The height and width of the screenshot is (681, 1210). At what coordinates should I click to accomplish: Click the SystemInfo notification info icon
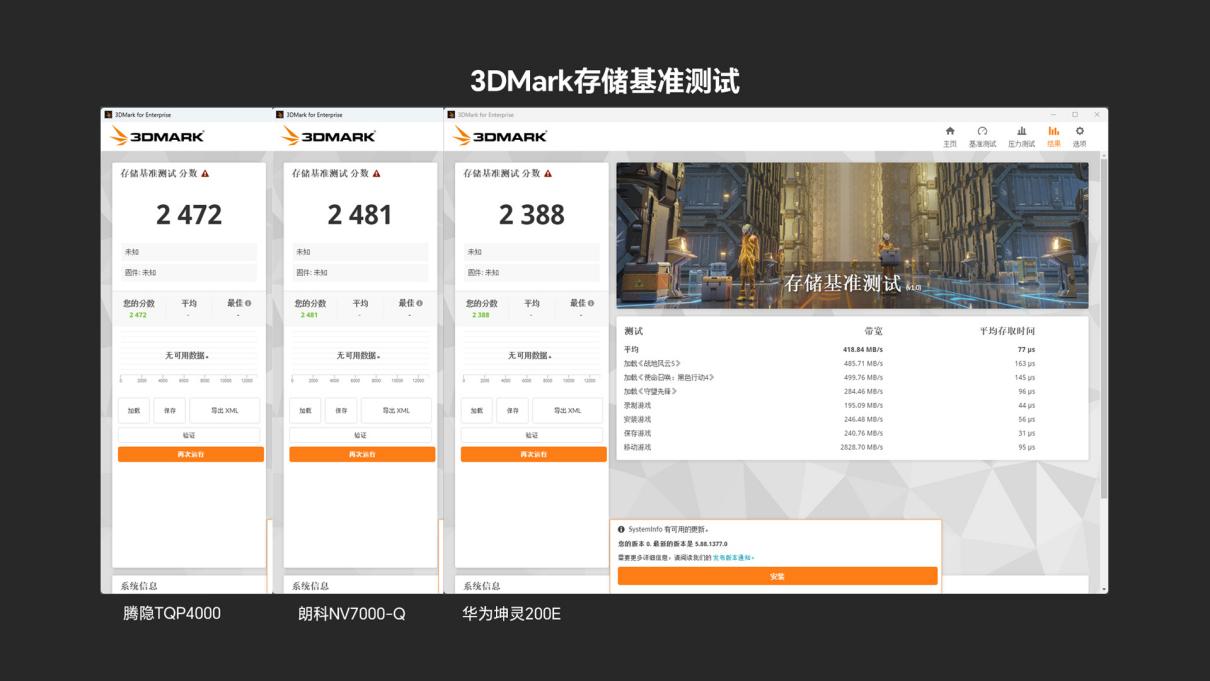point(621,529)
